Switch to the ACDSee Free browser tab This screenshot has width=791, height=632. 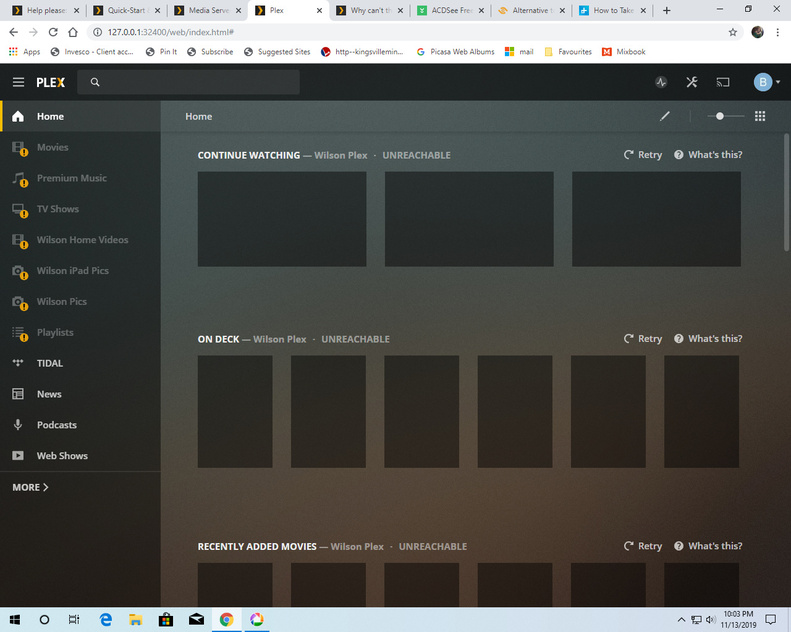[x=450, y=10]
